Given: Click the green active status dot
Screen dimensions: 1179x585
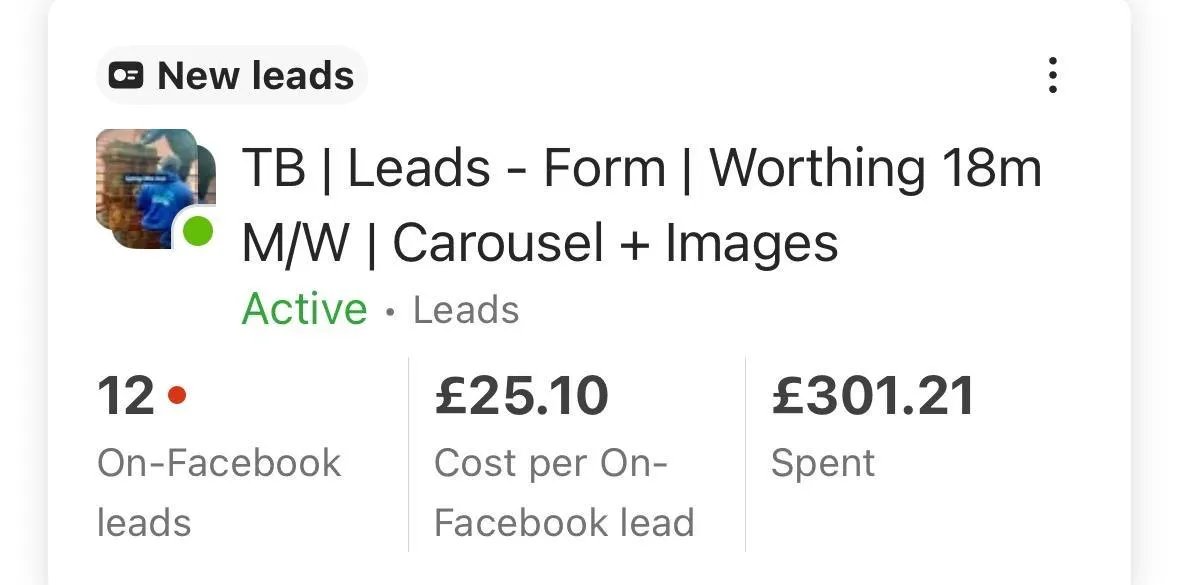Looking at the screenshot, I should tap(198, 230).
